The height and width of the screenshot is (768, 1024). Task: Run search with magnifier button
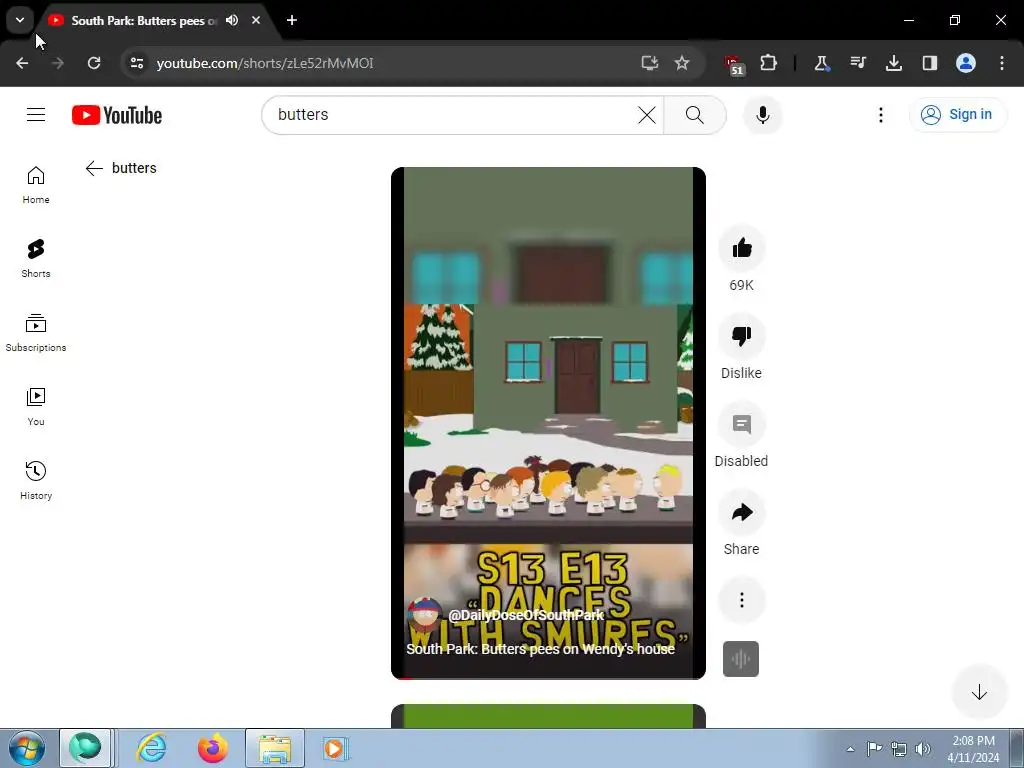click(x=694, y=115)
